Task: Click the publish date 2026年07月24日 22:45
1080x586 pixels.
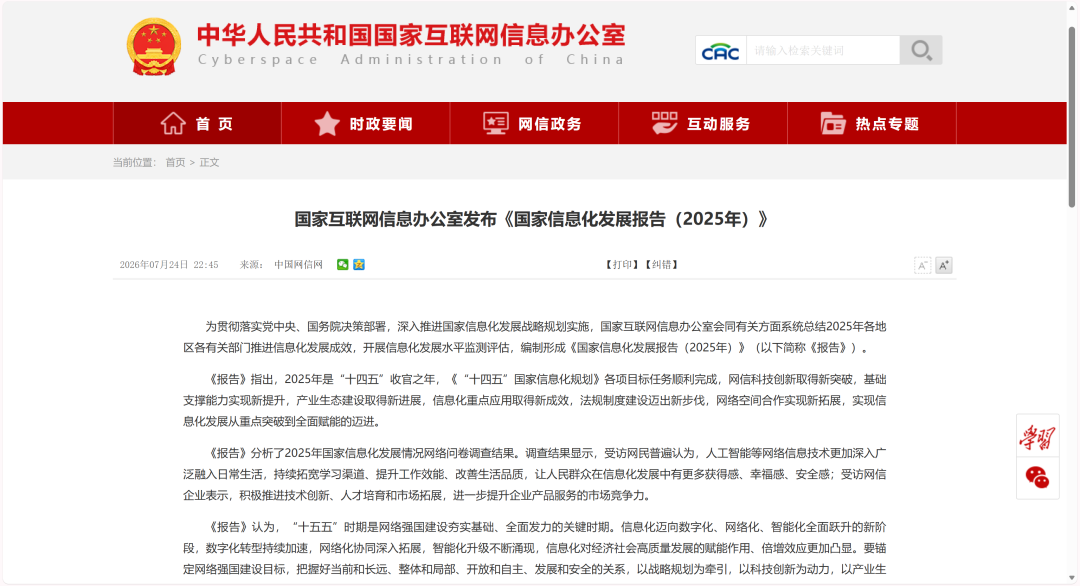Action: (x=169, y=264)
